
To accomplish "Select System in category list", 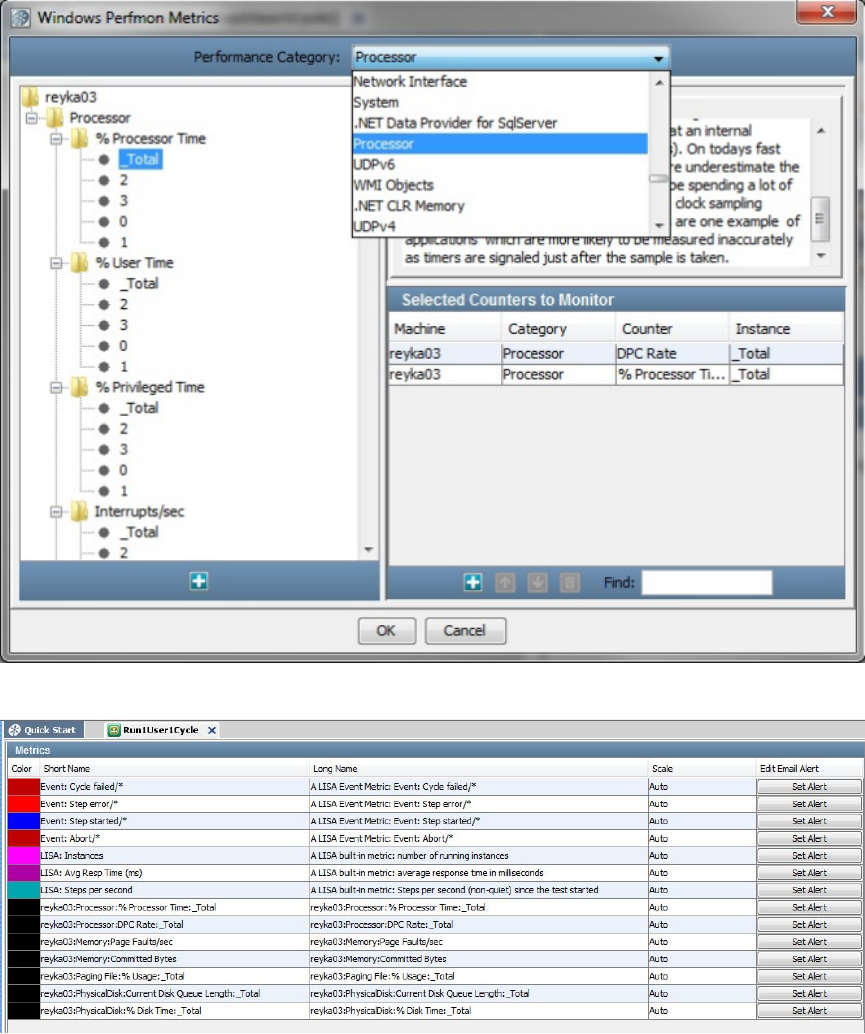I will pyautogui.click(x=500, y=102).
